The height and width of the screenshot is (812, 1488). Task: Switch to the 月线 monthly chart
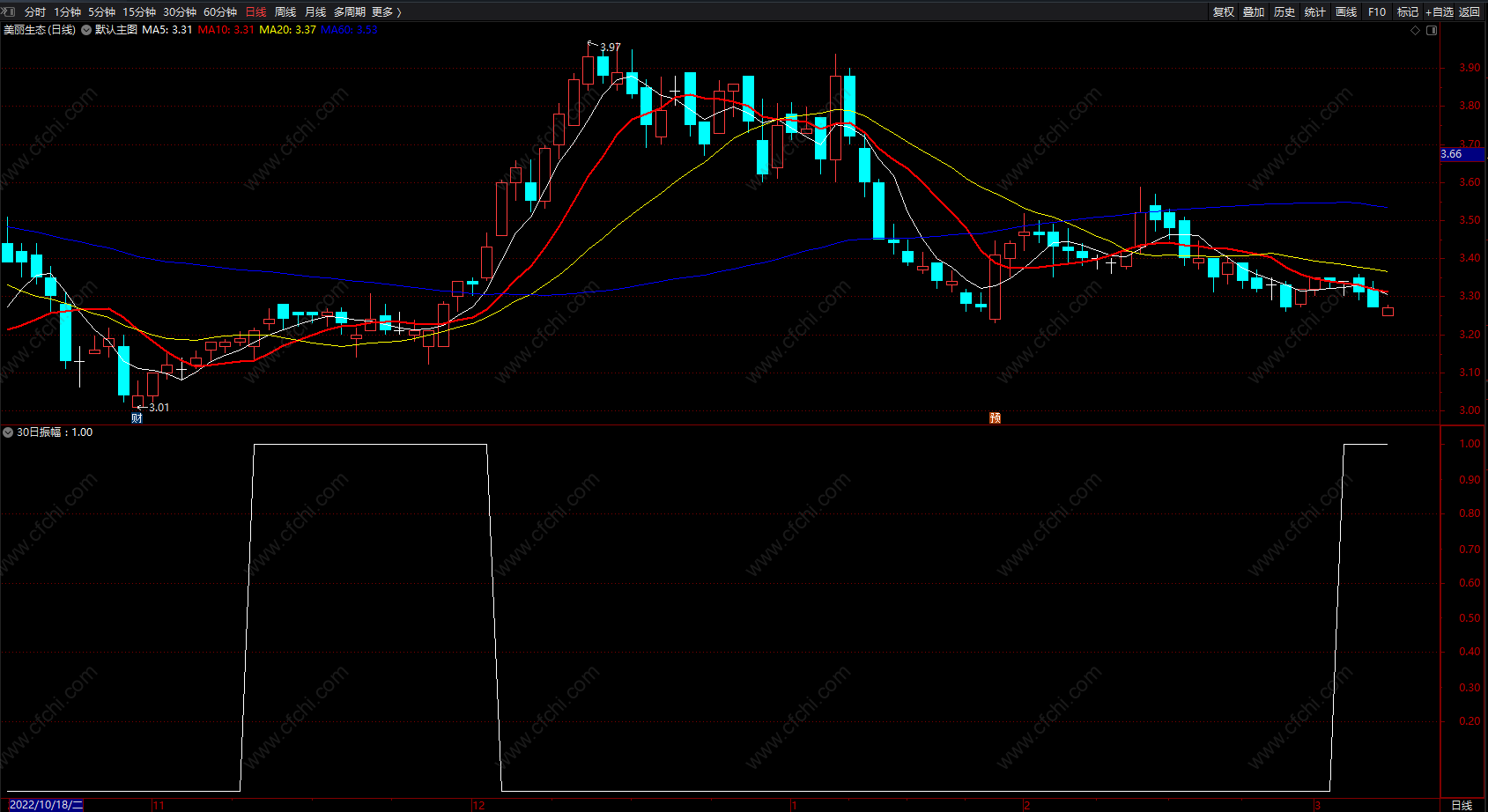tap(315, 11)
